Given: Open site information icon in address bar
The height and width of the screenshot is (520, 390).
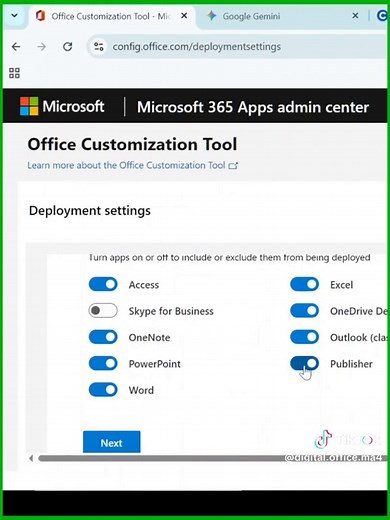Looking at the screenshot, I should point(99,47).
